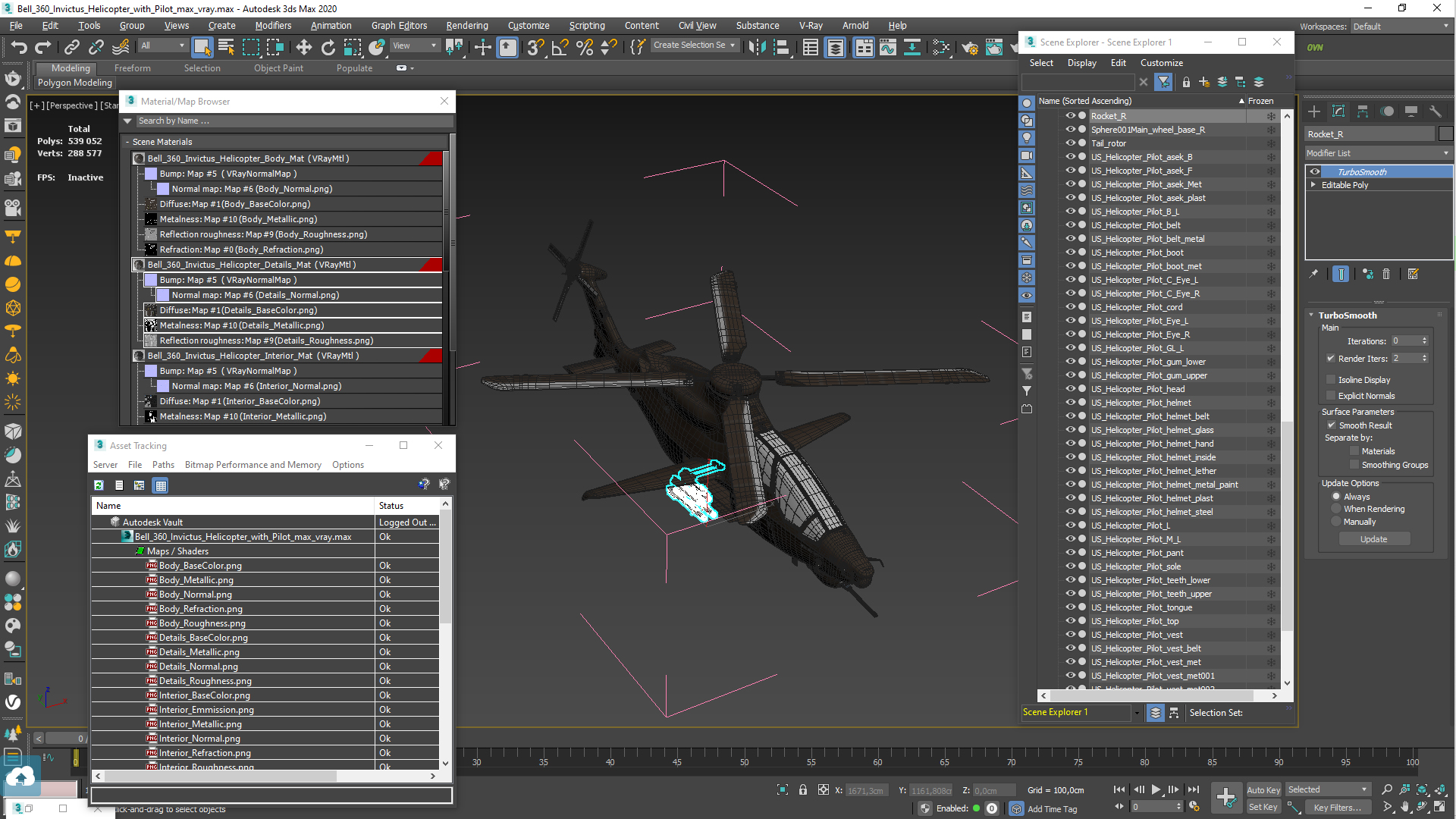The height and width of the screenshot is (819, 1456).
Task: Collapse the TurboSmooth rollout
Action: click(1312, 315)
